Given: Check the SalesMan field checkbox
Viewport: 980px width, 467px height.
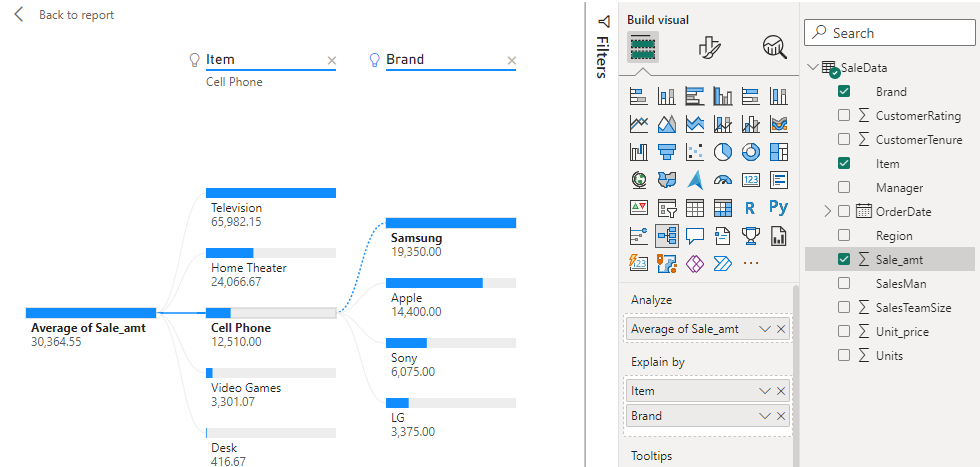Looking at the screenshot, I should click(844, 283).
